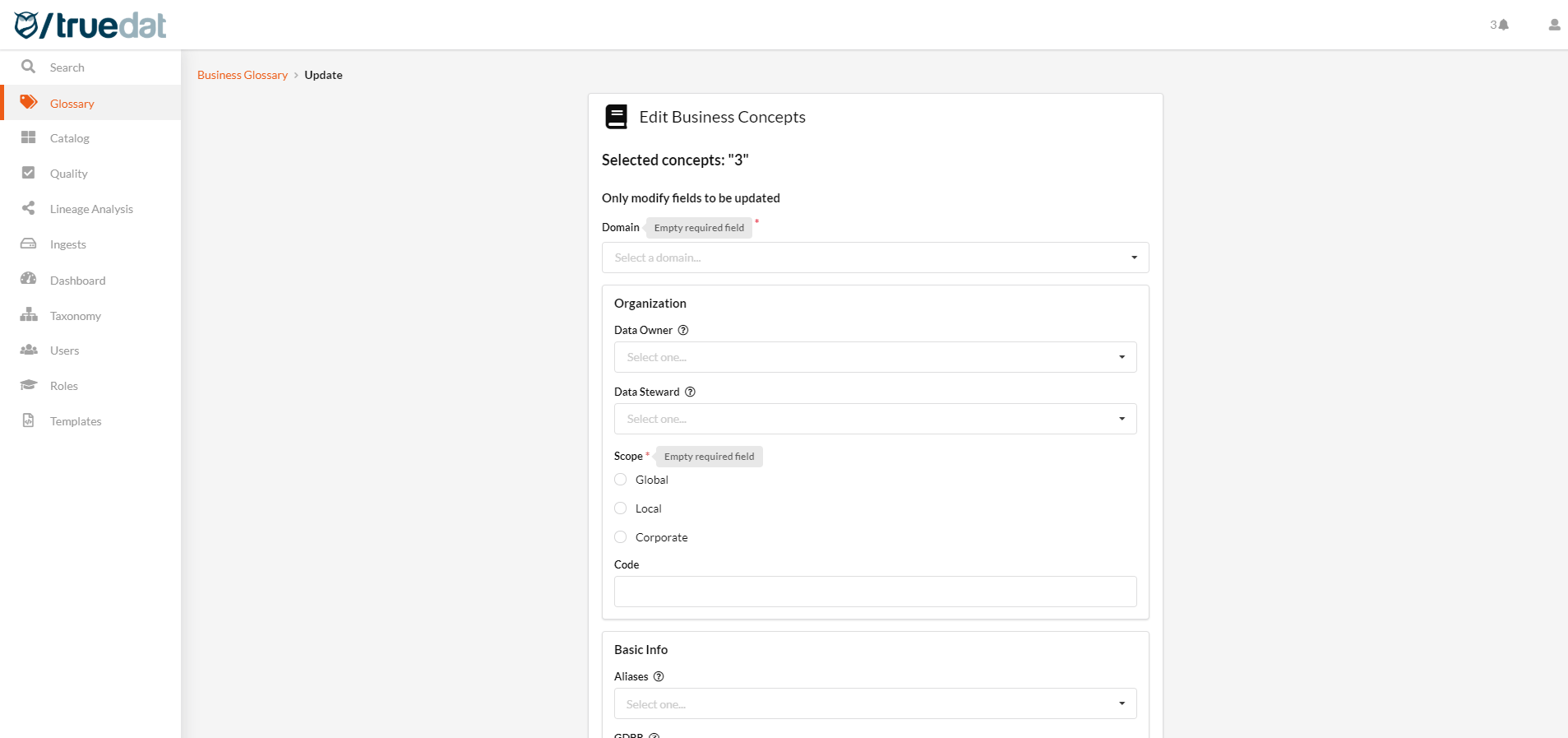The height and width of the screenshot is (738, 1568).
Task: Click into the Code input field
Action: point(875,592)
